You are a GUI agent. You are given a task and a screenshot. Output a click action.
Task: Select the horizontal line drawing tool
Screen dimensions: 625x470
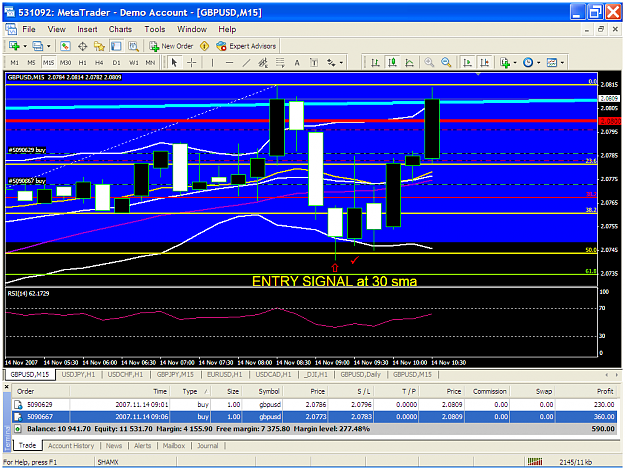[229, 63]
